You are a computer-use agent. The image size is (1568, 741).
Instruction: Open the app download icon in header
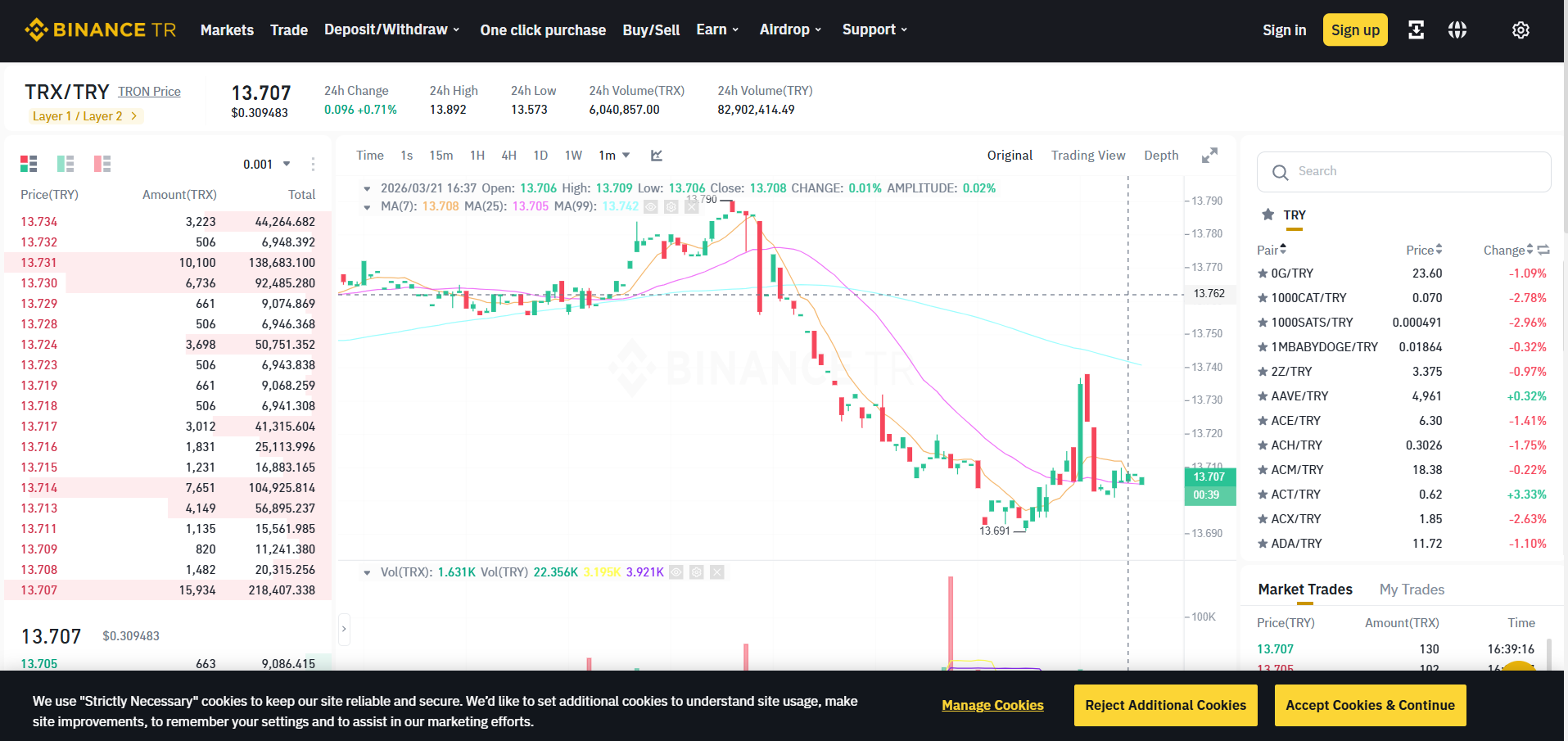[x=1416, y=30]
